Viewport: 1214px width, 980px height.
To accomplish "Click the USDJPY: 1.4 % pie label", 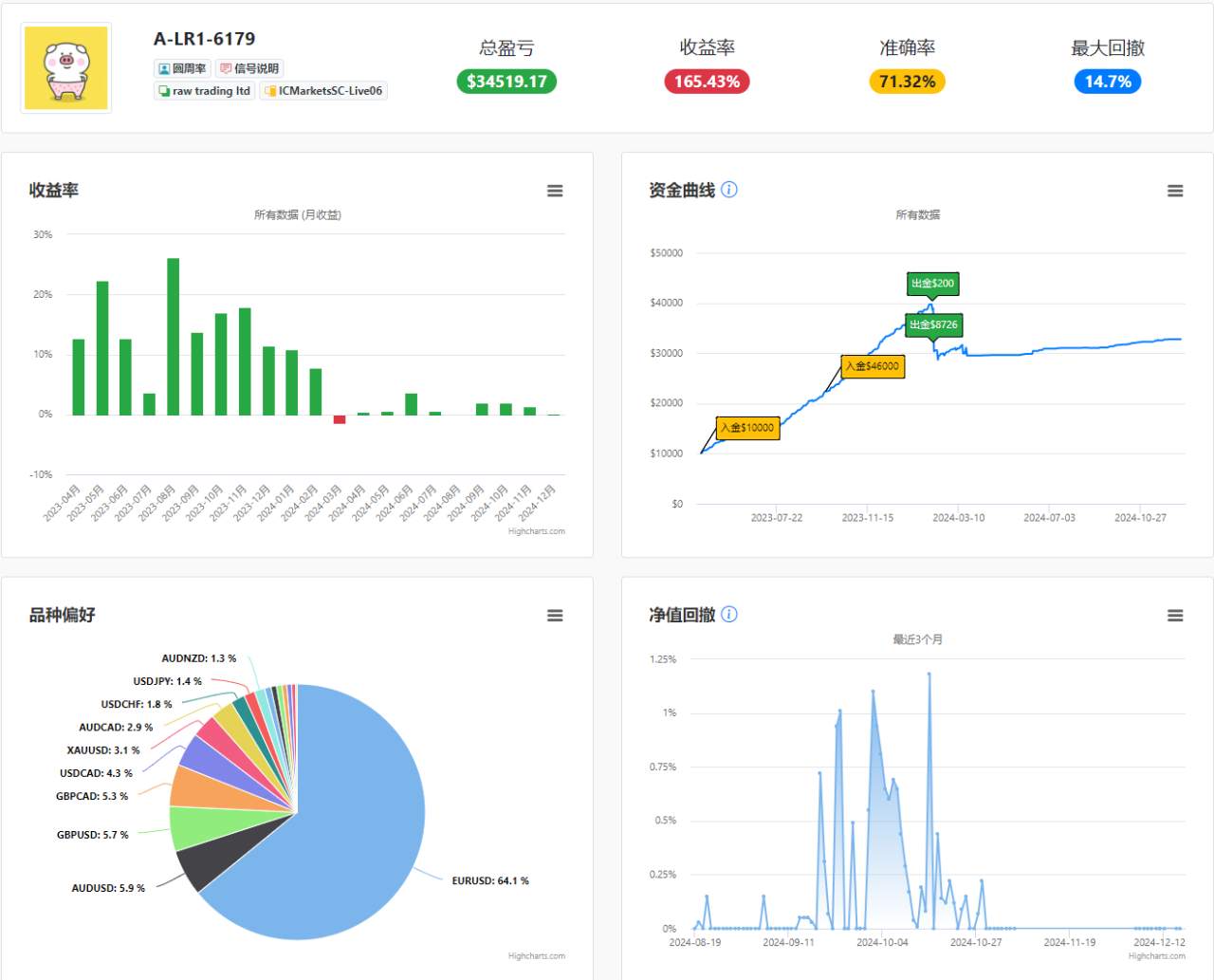I will coord(168,681).
